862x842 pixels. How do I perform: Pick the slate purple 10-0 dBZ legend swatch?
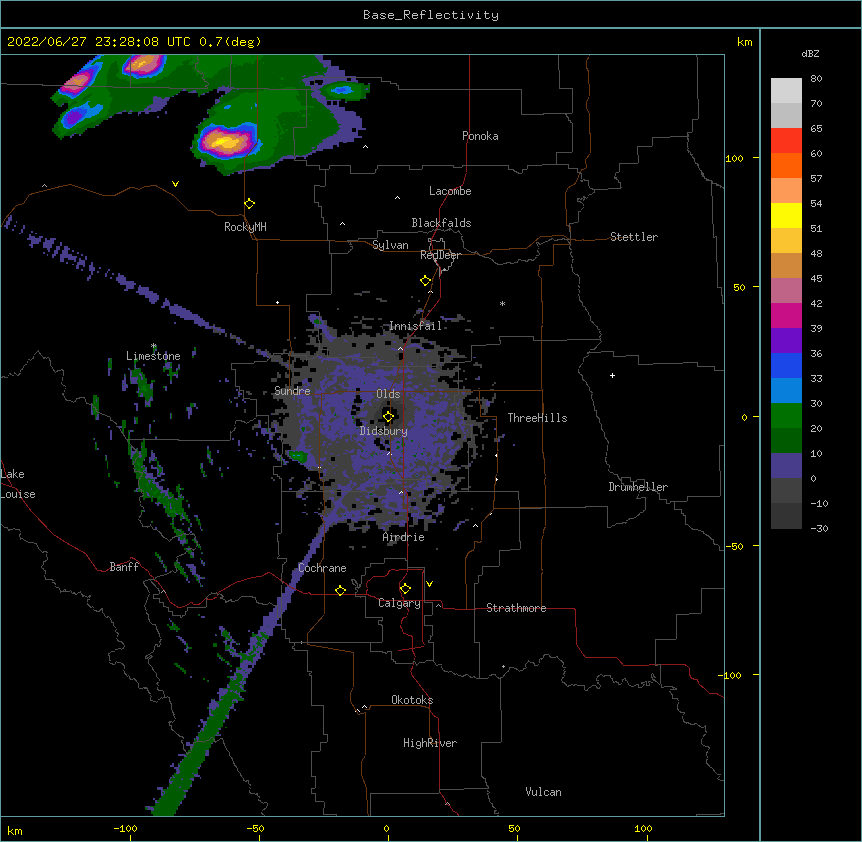coord(786,466)
